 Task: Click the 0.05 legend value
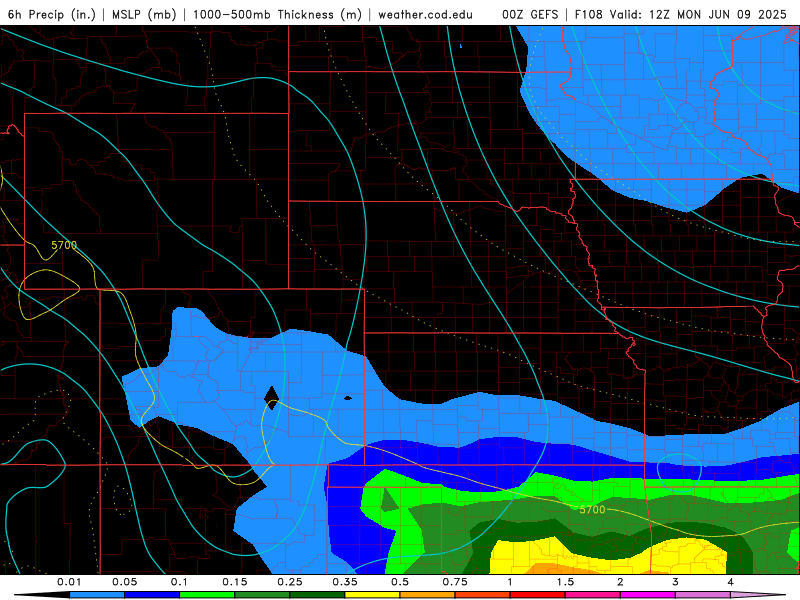click(x=124, y=582)
